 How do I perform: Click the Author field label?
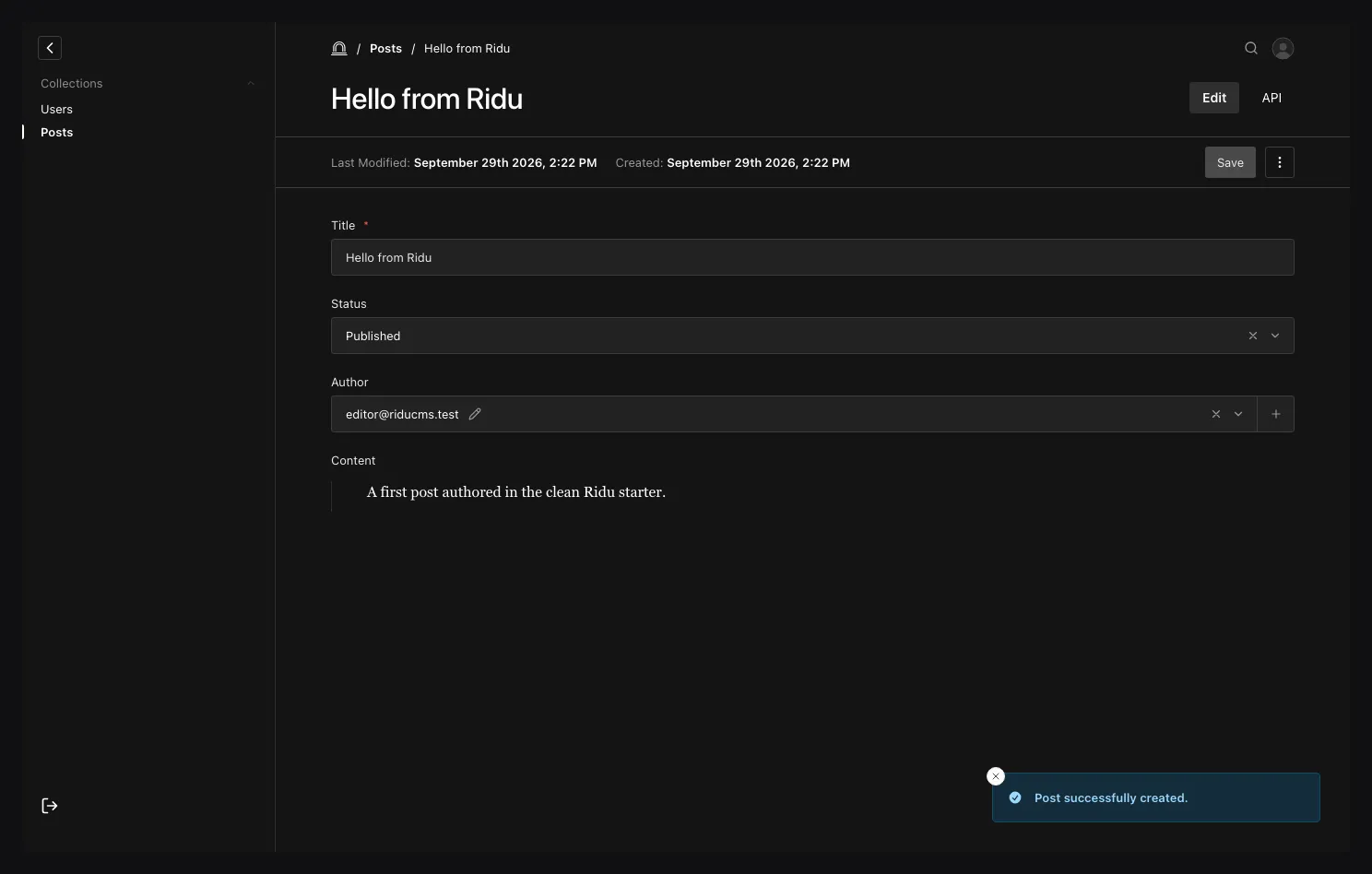pos(349,382)
